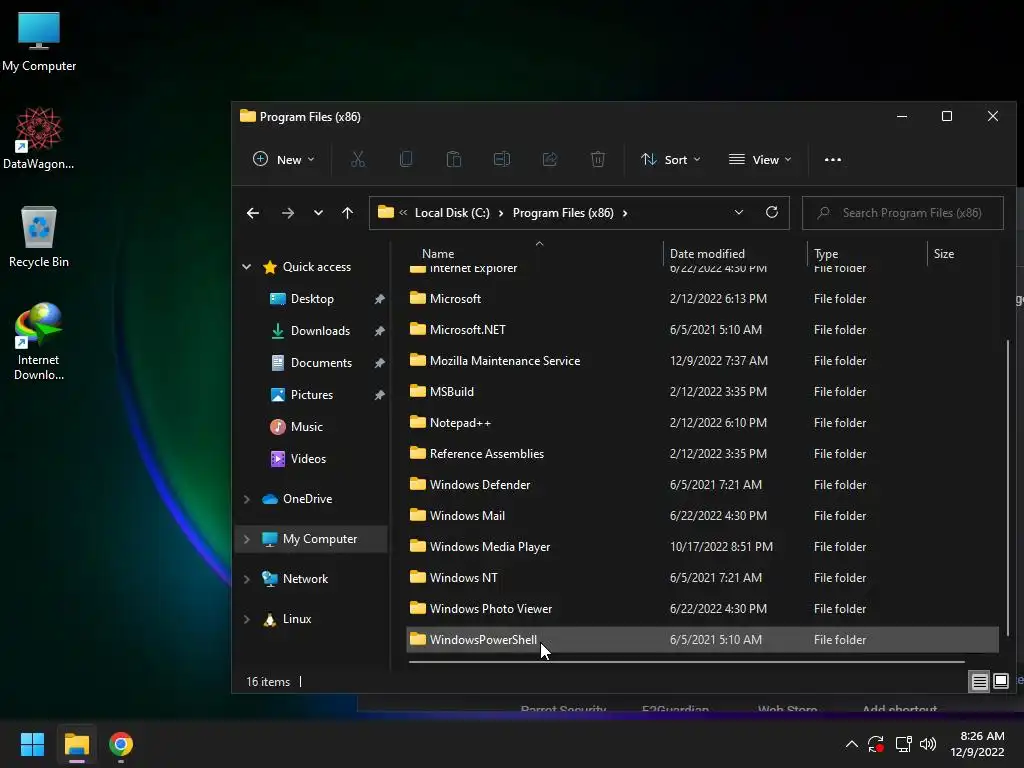The width and height of the screenshot is (1024, 768).
Task: Select the Windows Media Player folder
Action: pos(702,547)
